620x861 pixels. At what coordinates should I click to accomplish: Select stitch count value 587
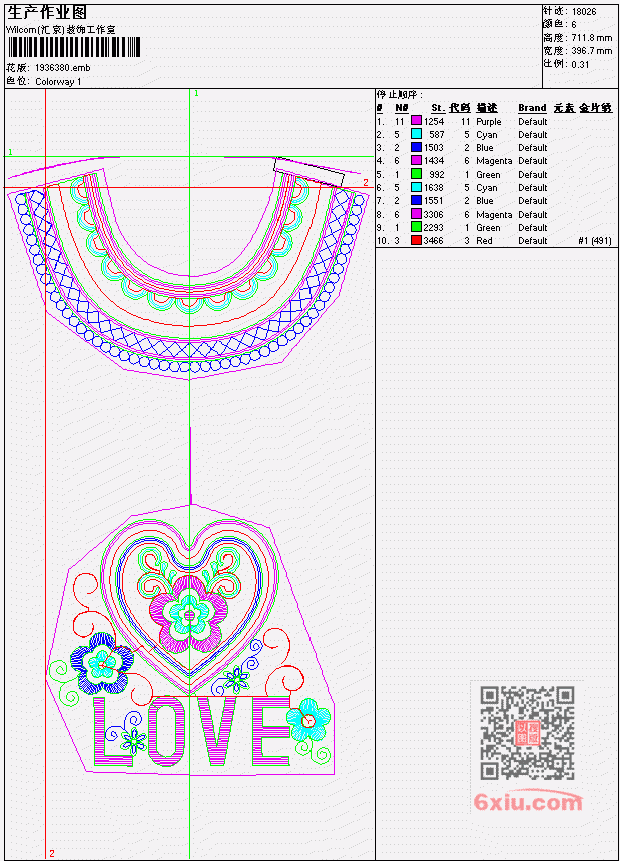(x=437, y=135)
